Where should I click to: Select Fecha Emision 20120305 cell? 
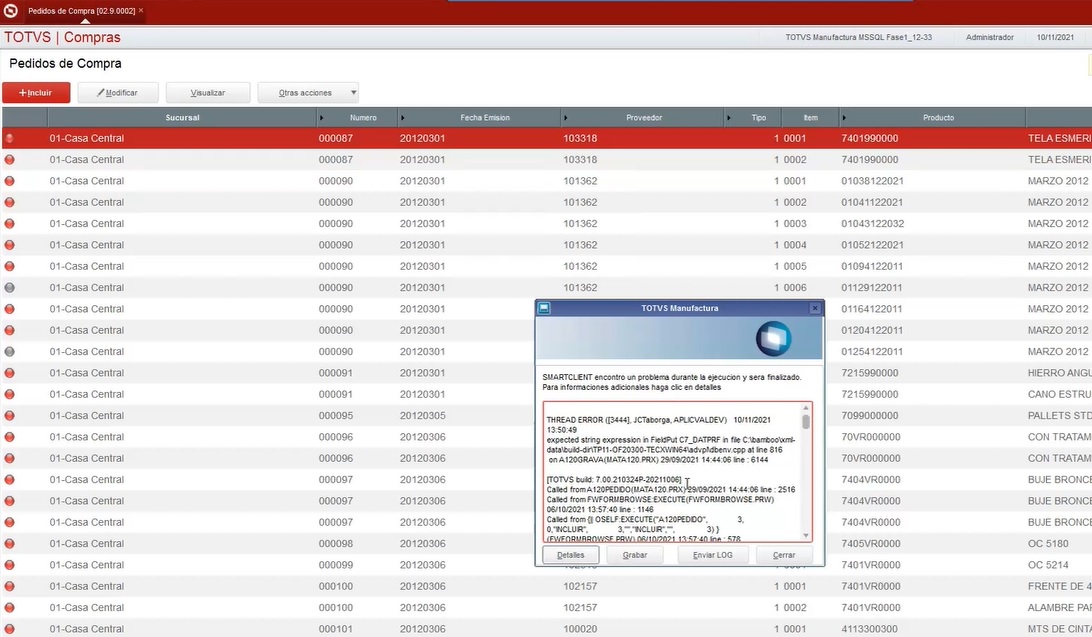(x=423, y=416)
